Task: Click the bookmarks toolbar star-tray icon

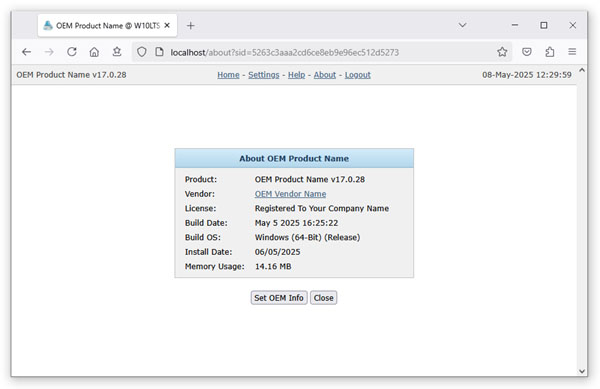Action: tap(117, 51)
